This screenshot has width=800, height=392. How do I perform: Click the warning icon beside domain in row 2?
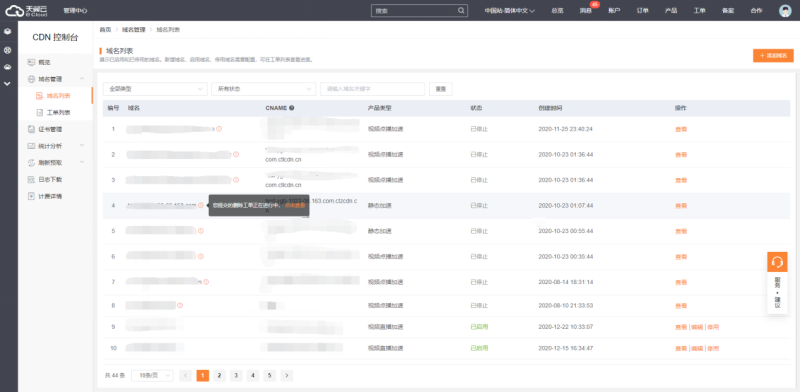[236, 154]
